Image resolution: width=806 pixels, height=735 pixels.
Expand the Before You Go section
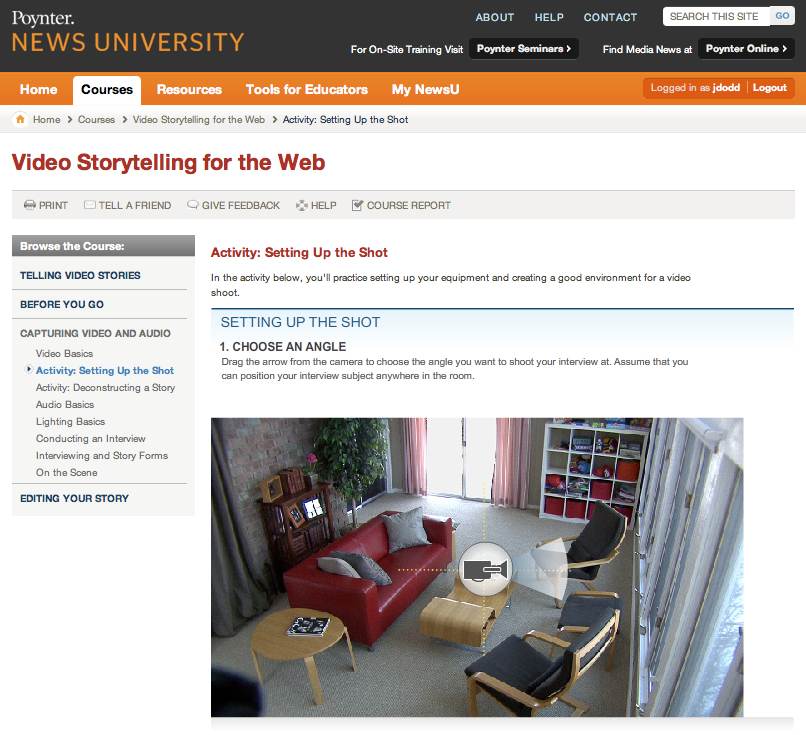tap(62, 304)
